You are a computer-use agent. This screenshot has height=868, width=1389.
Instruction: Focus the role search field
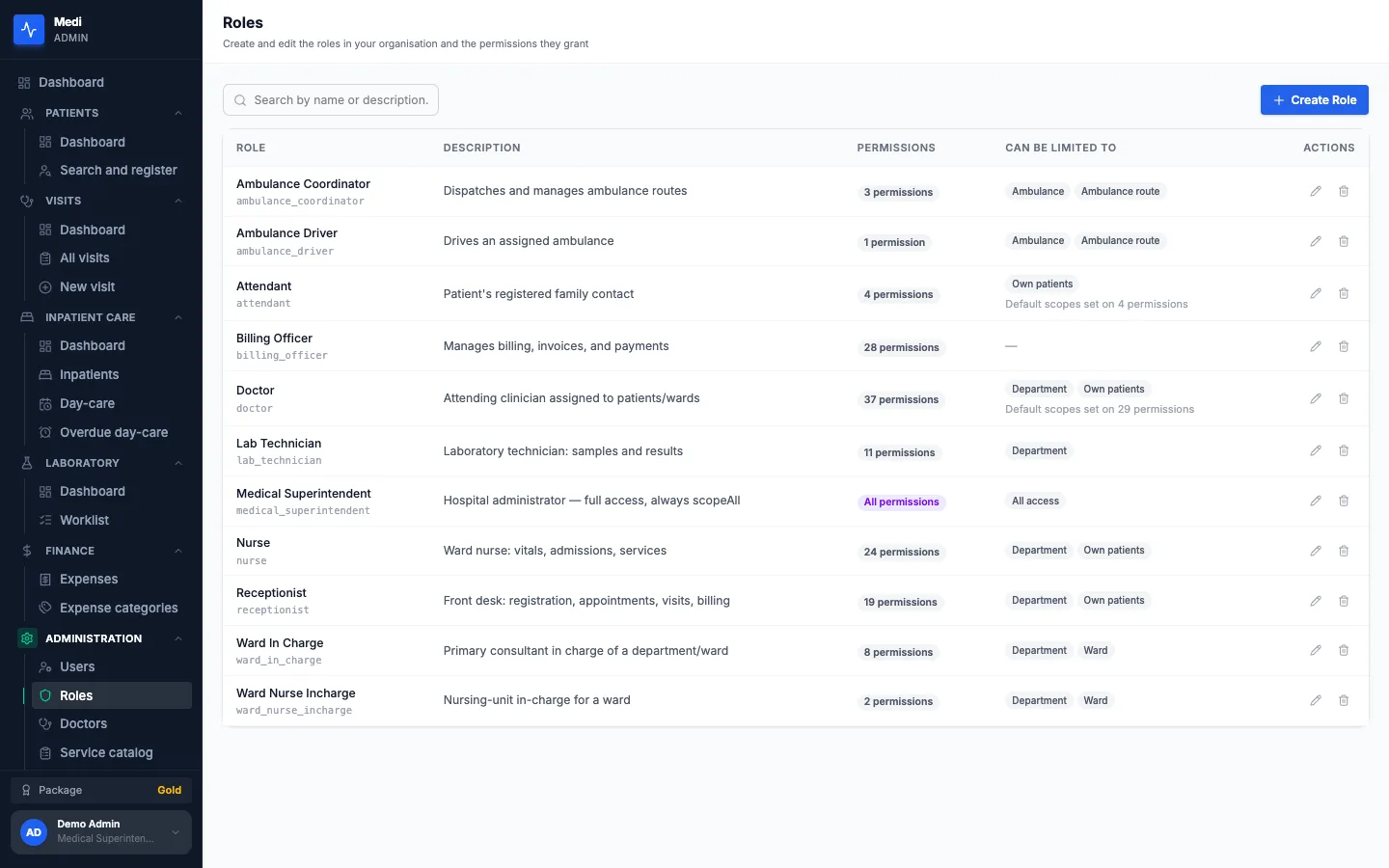[x=331, y=100]
